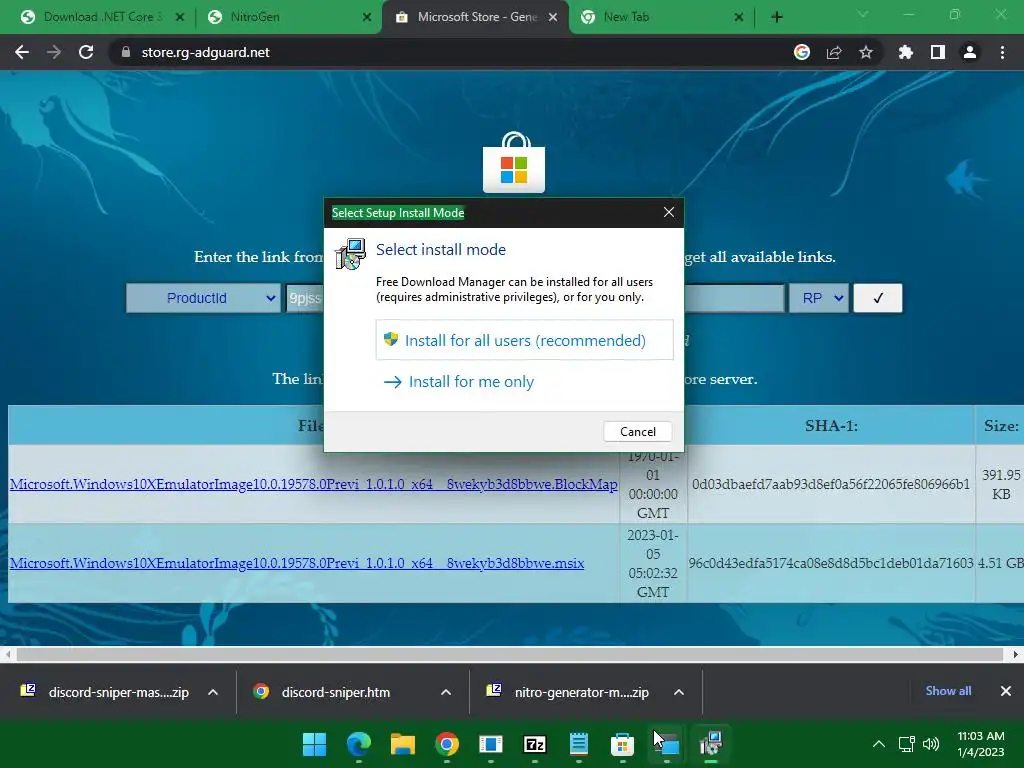This screenshot has width=1024, height=768.
Task: Select the 96c0d43edfa5174 SHA-1 hash
Action: tap(831, 563)
